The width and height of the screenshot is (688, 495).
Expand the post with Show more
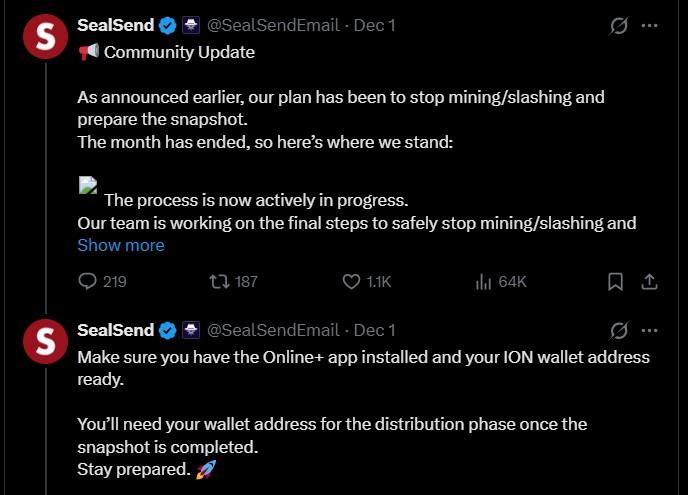pyautogui.click(x=121, y=245)
